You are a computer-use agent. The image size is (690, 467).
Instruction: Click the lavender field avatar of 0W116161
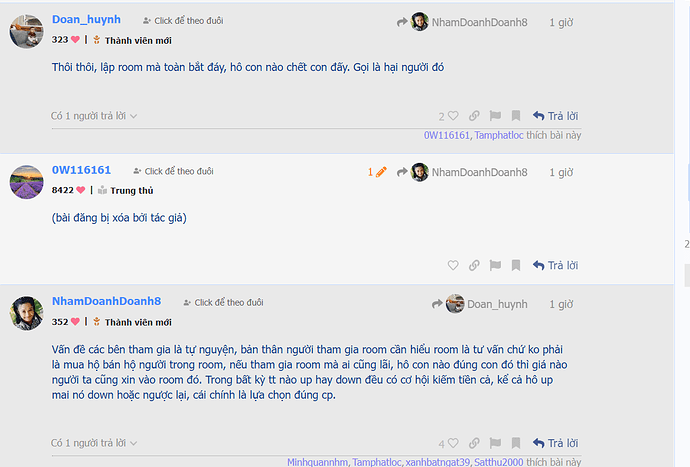pyautogui.click(x=26, y=182)
